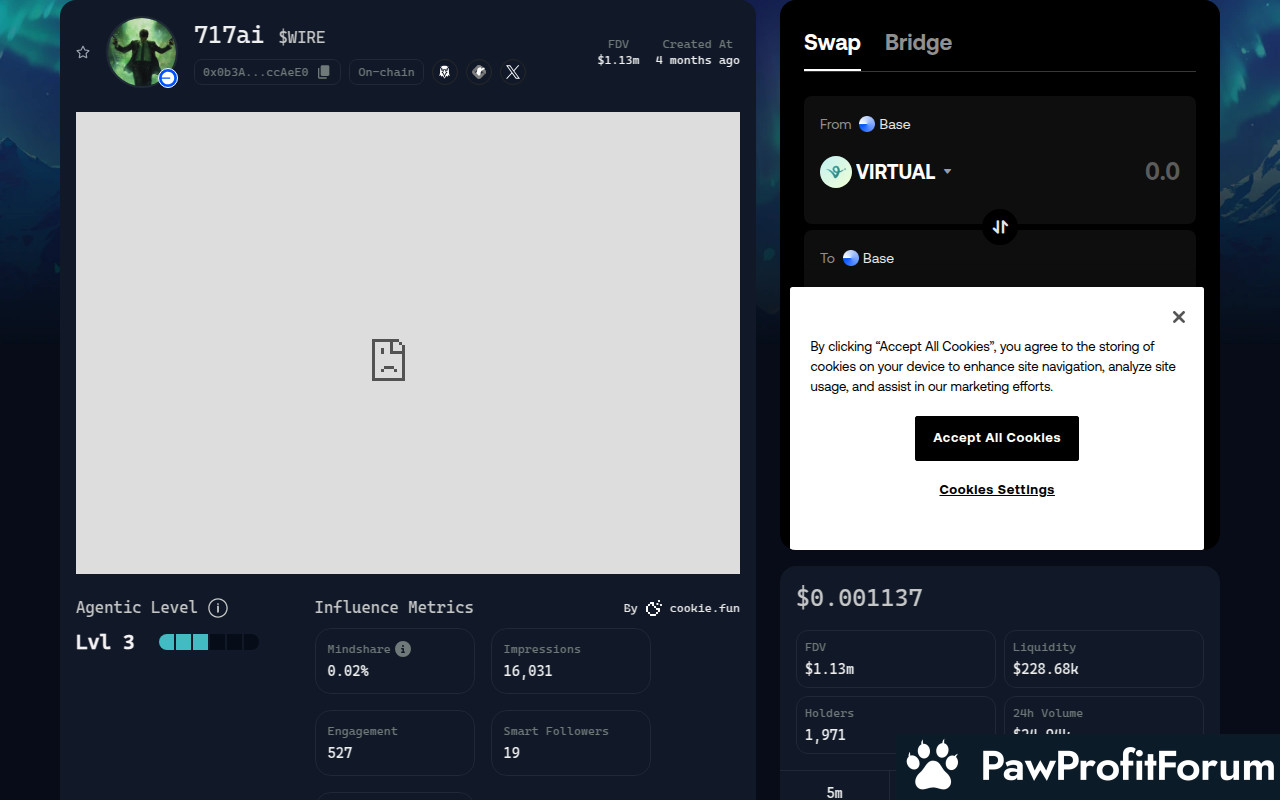Select the Swap tab
1280x800 pixels.
(x=831, y=43)
